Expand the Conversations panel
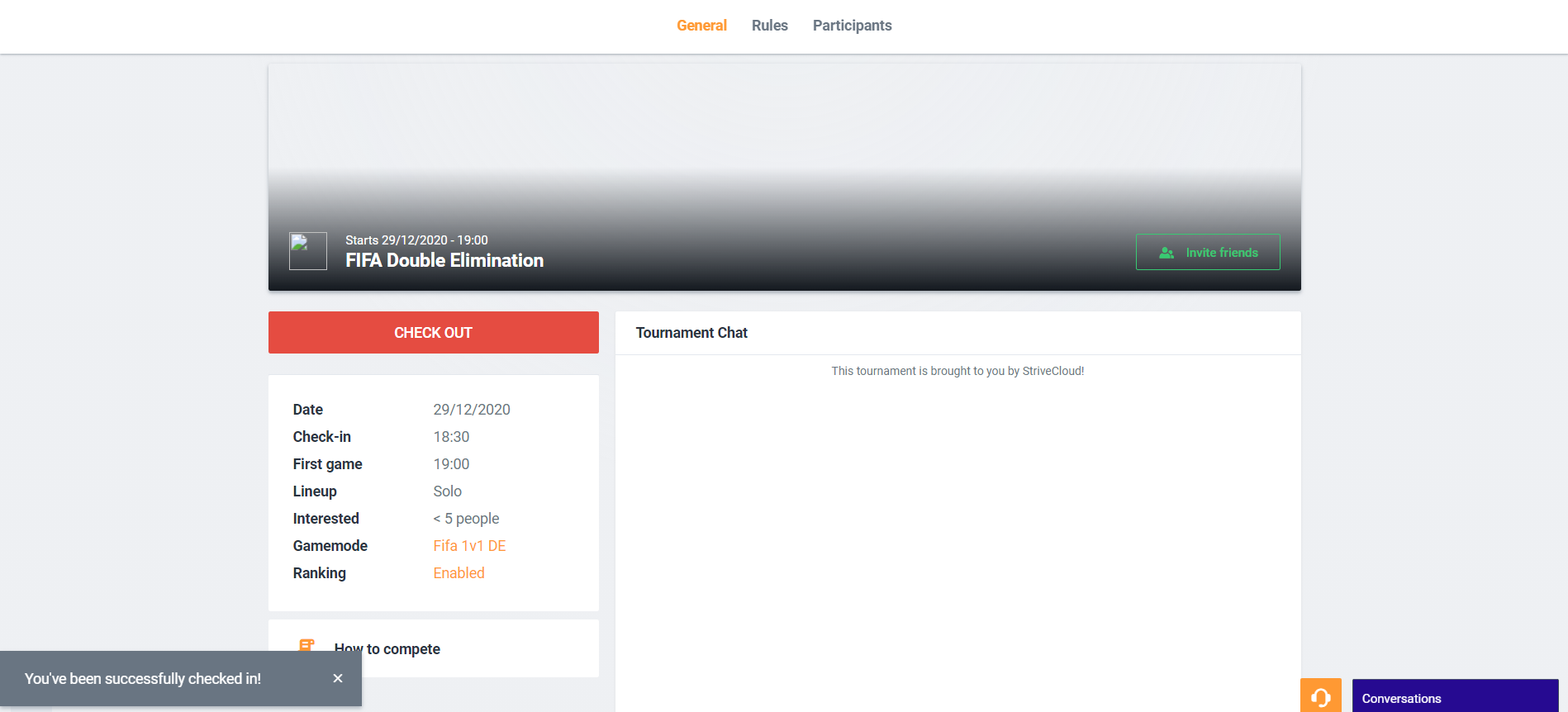The width and height of the screenshot is (1568, 712). pos(1454,698)
